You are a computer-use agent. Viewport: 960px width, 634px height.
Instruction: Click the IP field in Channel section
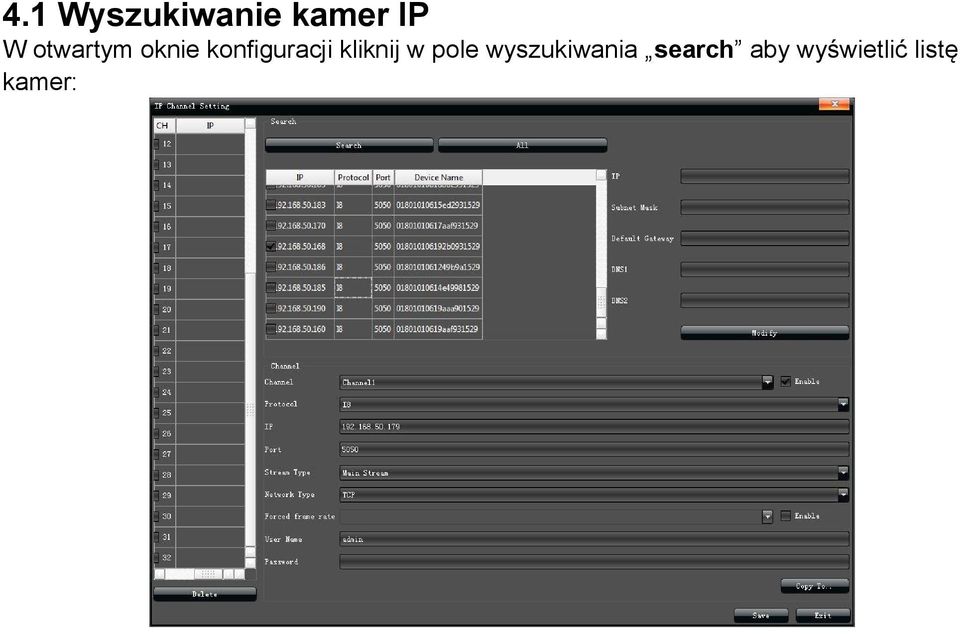[x=594, y=427]
